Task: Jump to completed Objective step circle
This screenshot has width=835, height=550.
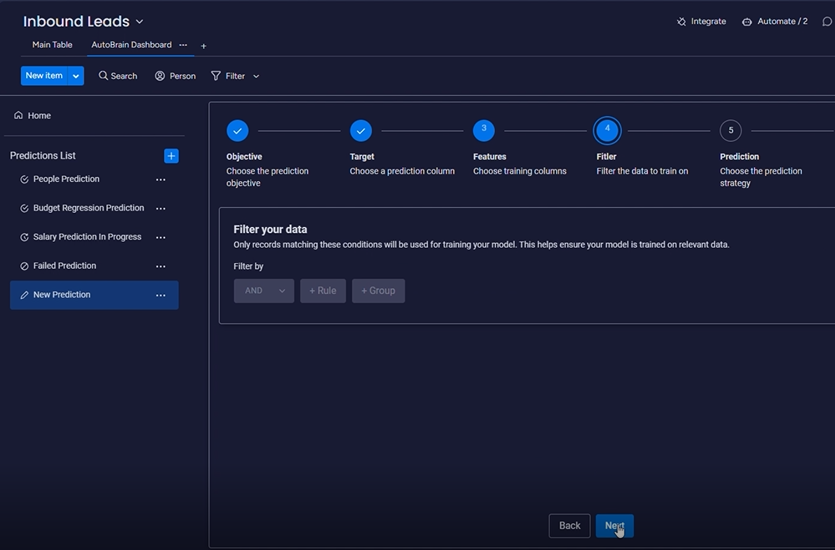Action: (x=237, y=131)
